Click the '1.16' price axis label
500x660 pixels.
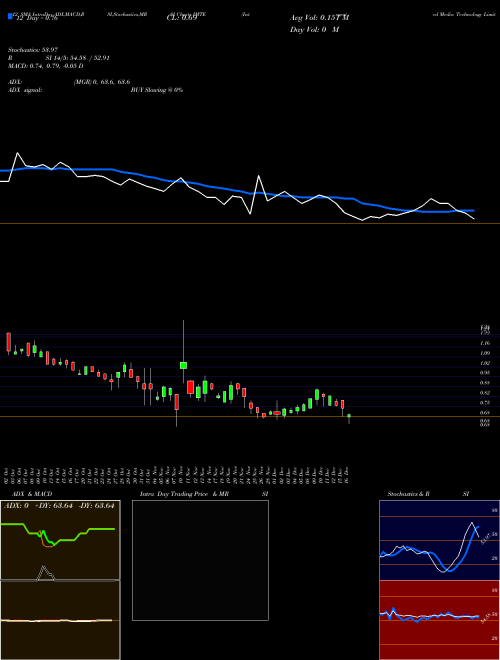click(x=485, y=343)
